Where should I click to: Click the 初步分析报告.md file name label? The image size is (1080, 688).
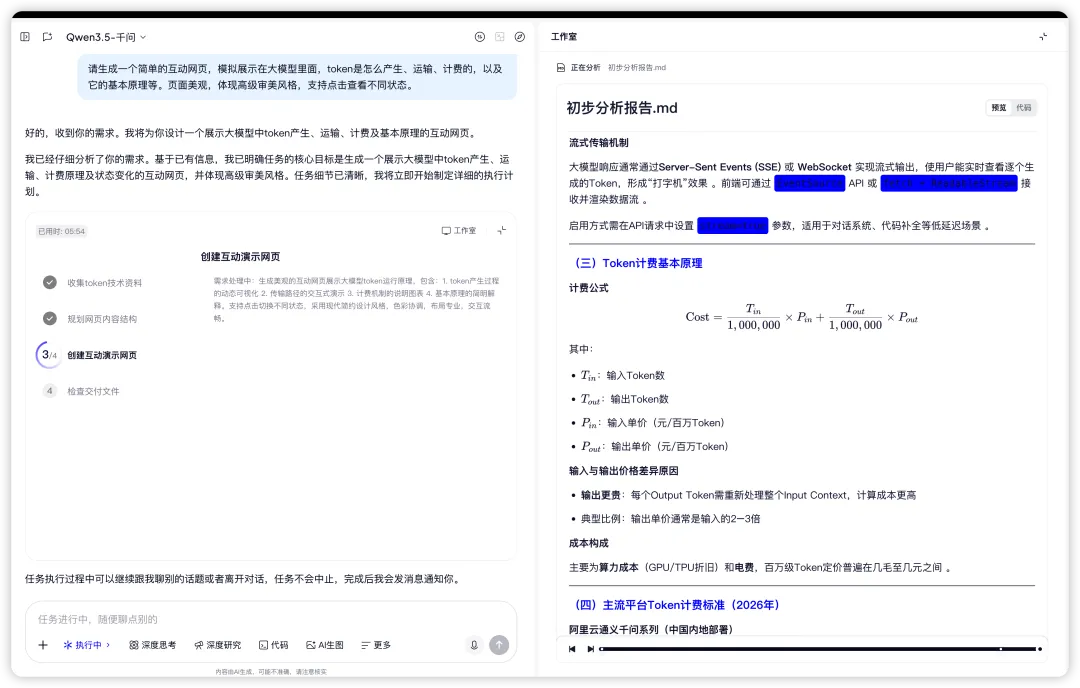coord(636,67)
